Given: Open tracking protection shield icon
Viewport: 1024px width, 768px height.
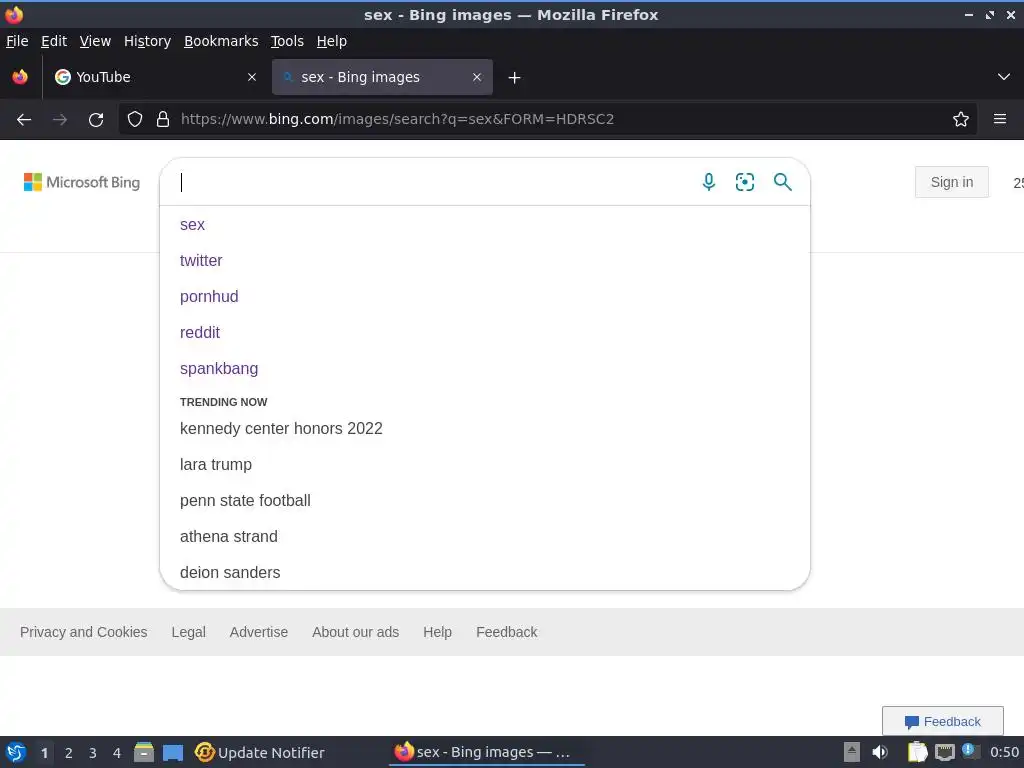Looking at the screenshot, I should (x=135, y=119).
